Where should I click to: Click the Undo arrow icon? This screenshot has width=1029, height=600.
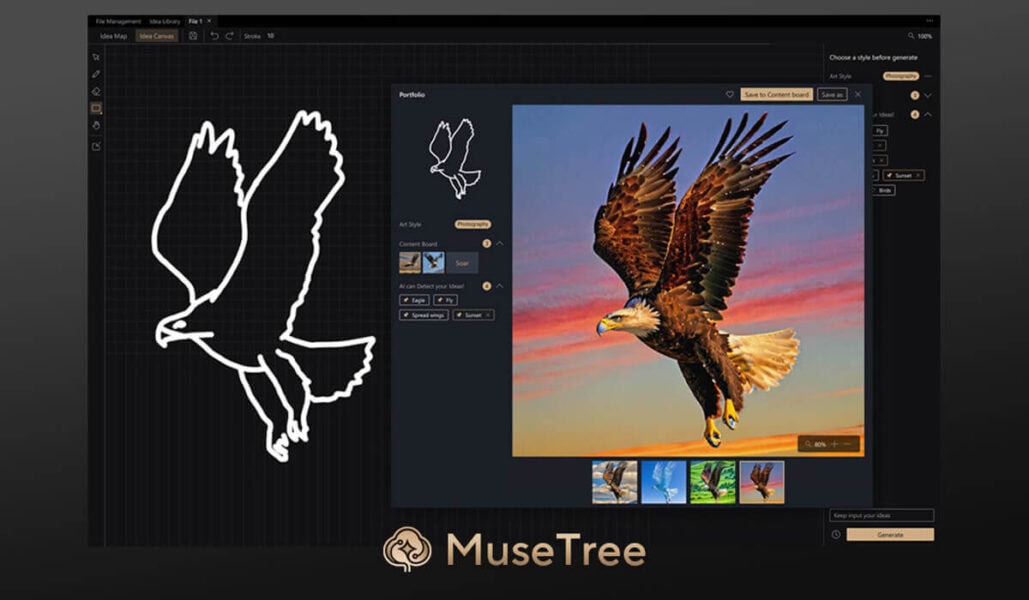pos(215,36)
